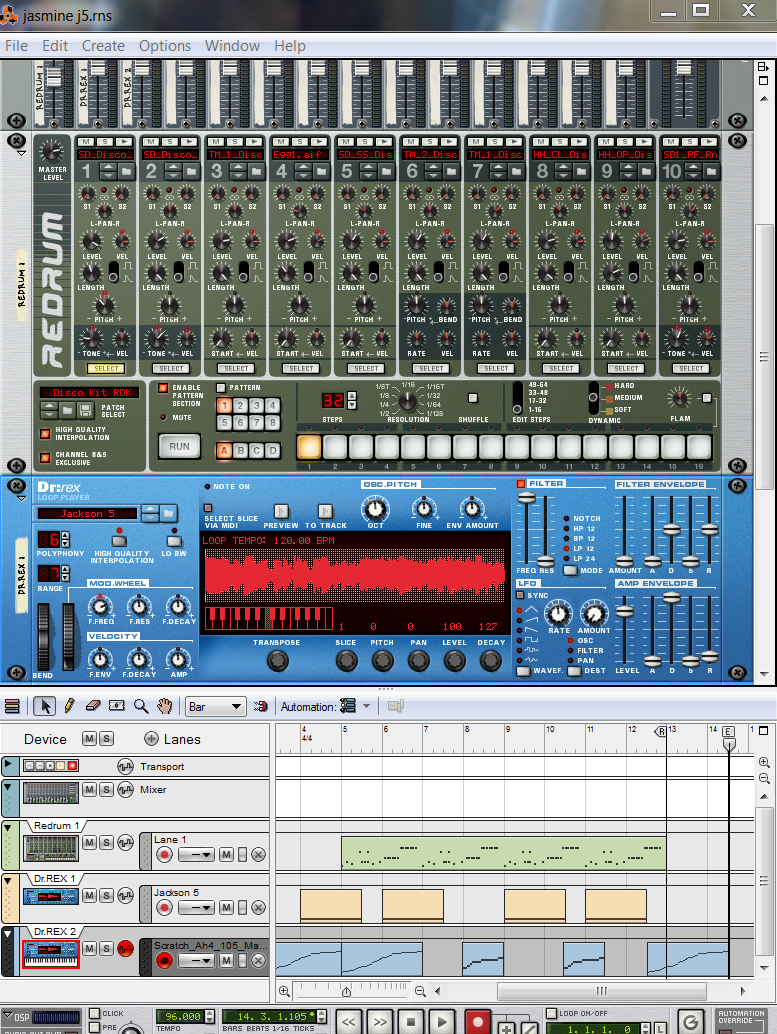Add Lanes with the plus icon
This screenshot has height=1034, width=777.
(x=152, y=739)
